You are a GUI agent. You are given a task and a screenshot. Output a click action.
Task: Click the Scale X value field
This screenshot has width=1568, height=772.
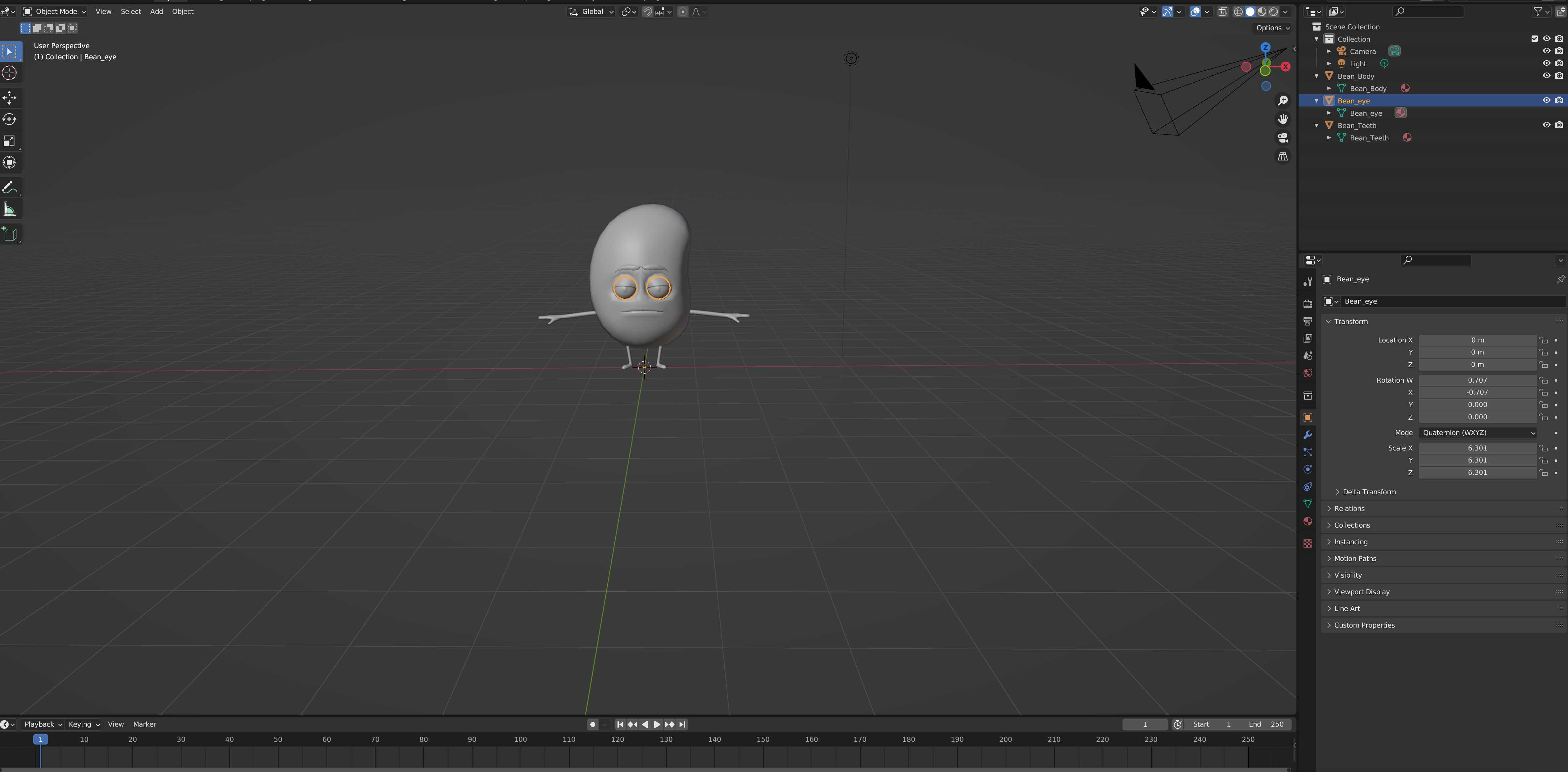coord(1477,448)
